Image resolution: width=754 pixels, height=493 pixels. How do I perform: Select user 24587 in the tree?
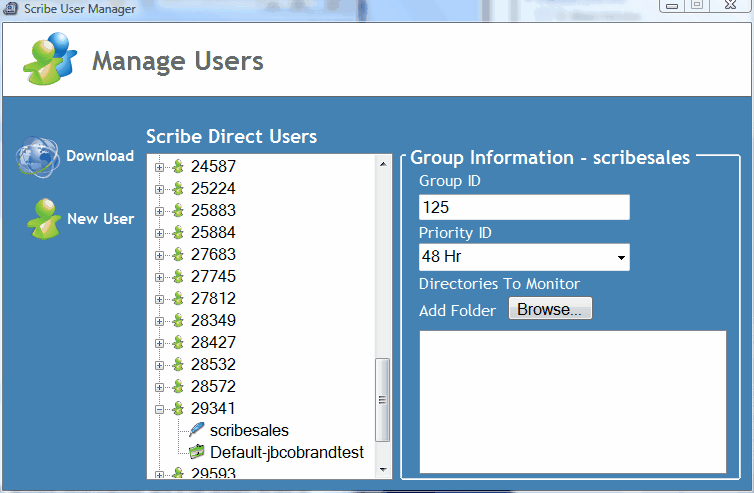213,166
